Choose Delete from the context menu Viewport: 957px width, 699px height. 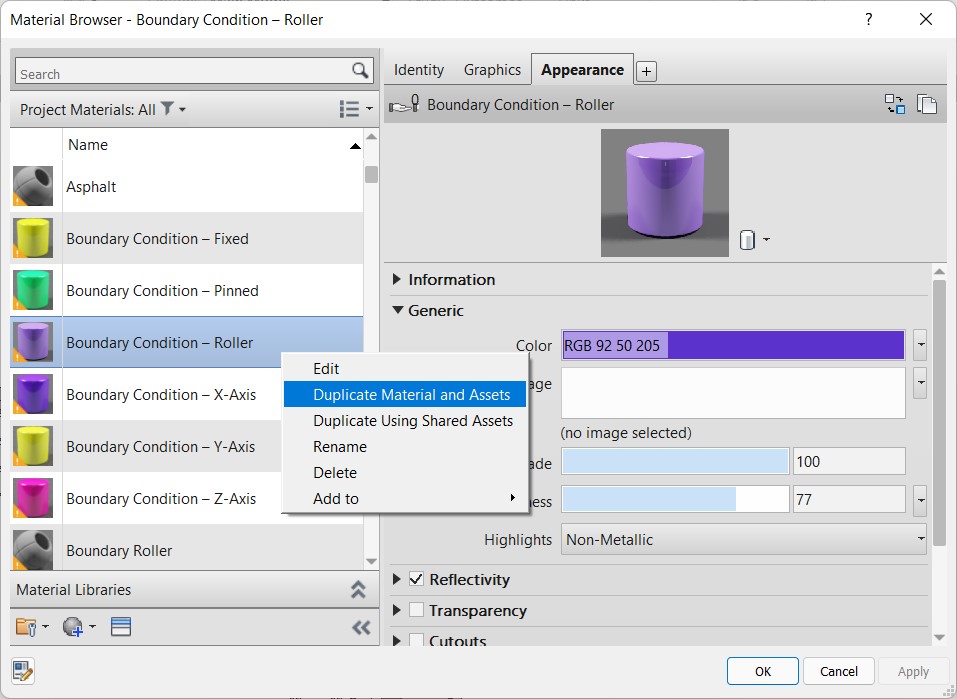point(405,473)
